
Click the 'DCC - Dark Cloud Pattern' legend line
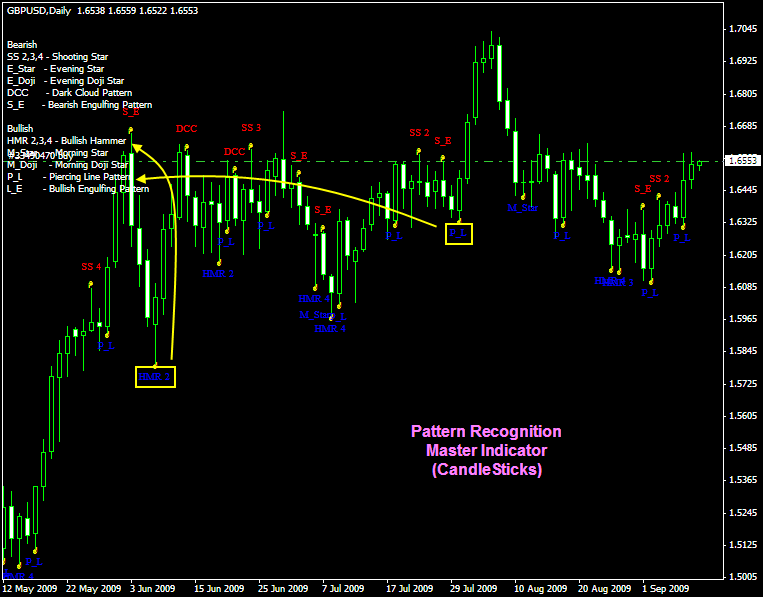point(70,93)
